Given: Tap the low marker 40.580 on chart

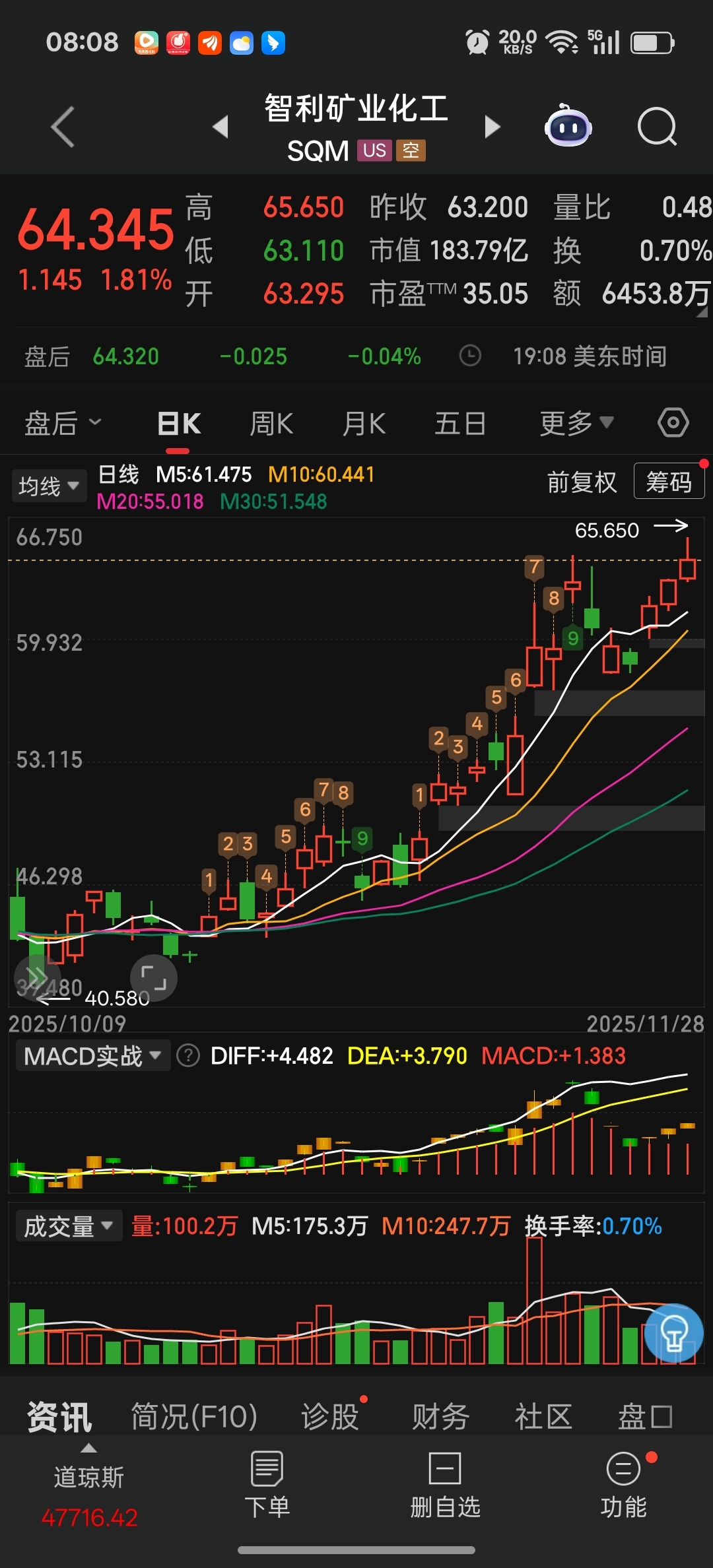Looking at the screenshot, I should click(117, 998).
